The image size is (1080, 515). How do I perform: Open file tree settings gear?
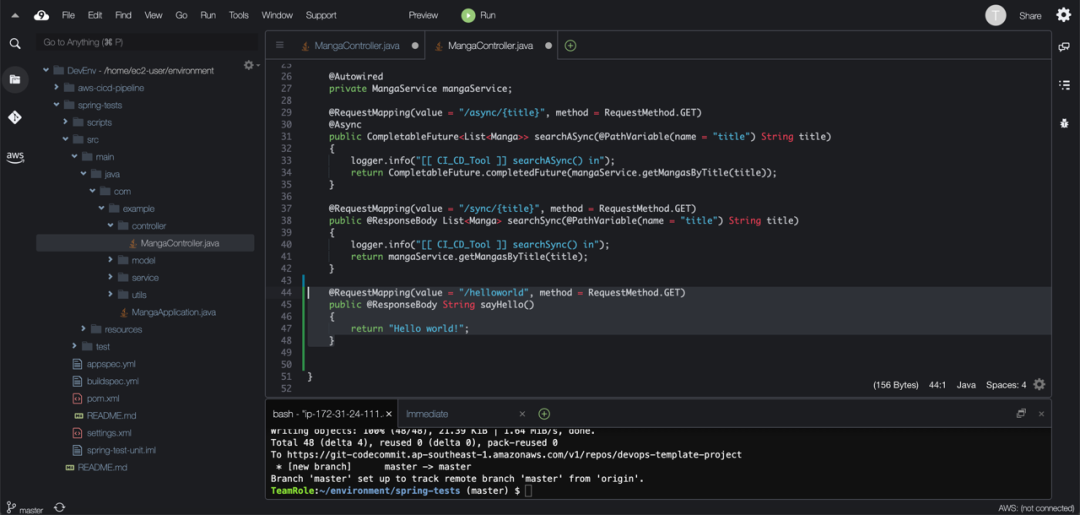point(249,65)
